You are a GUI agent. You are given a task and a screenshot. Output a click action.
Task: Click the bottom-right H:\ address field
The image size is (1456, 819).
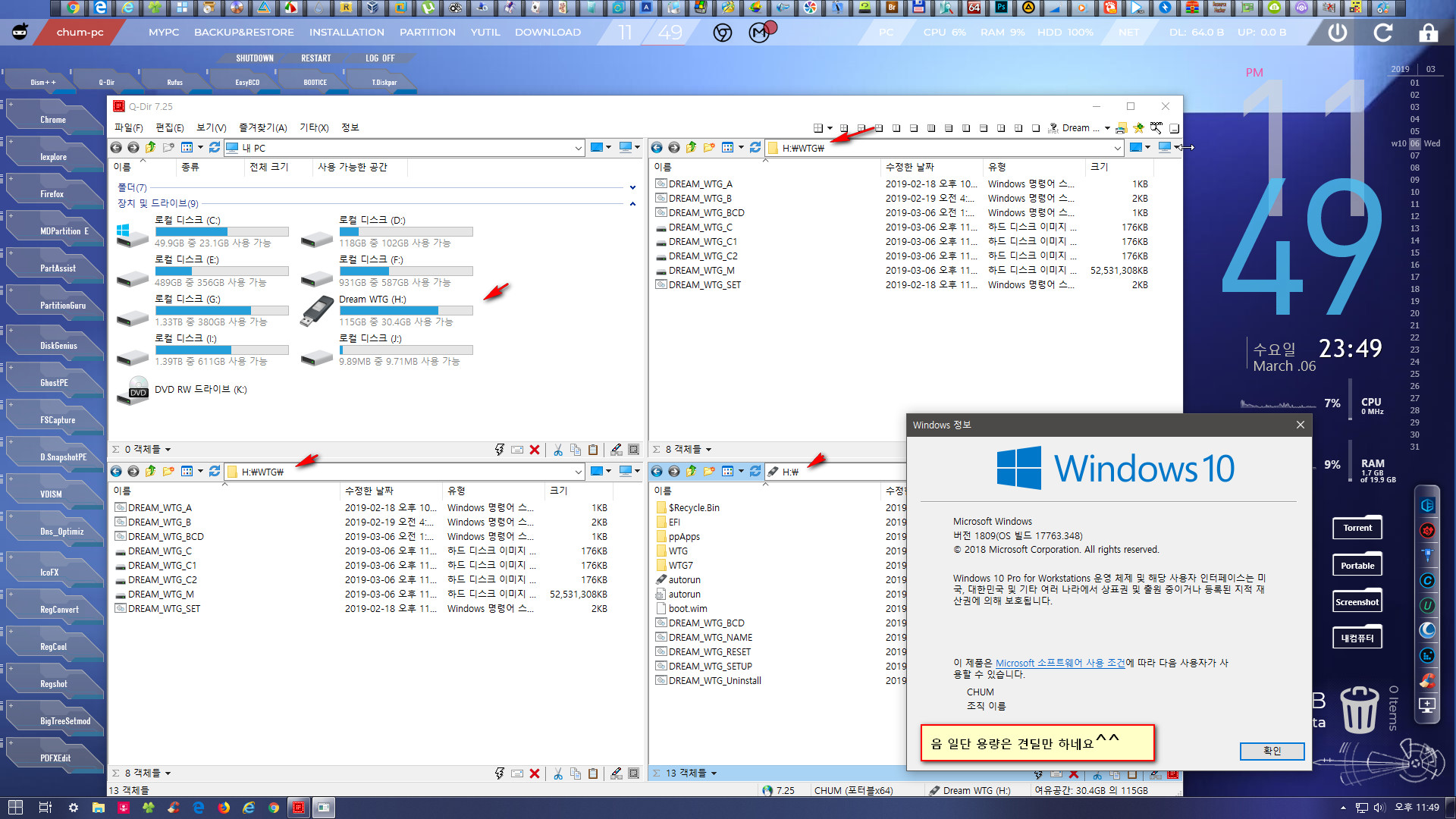[834, 472]
